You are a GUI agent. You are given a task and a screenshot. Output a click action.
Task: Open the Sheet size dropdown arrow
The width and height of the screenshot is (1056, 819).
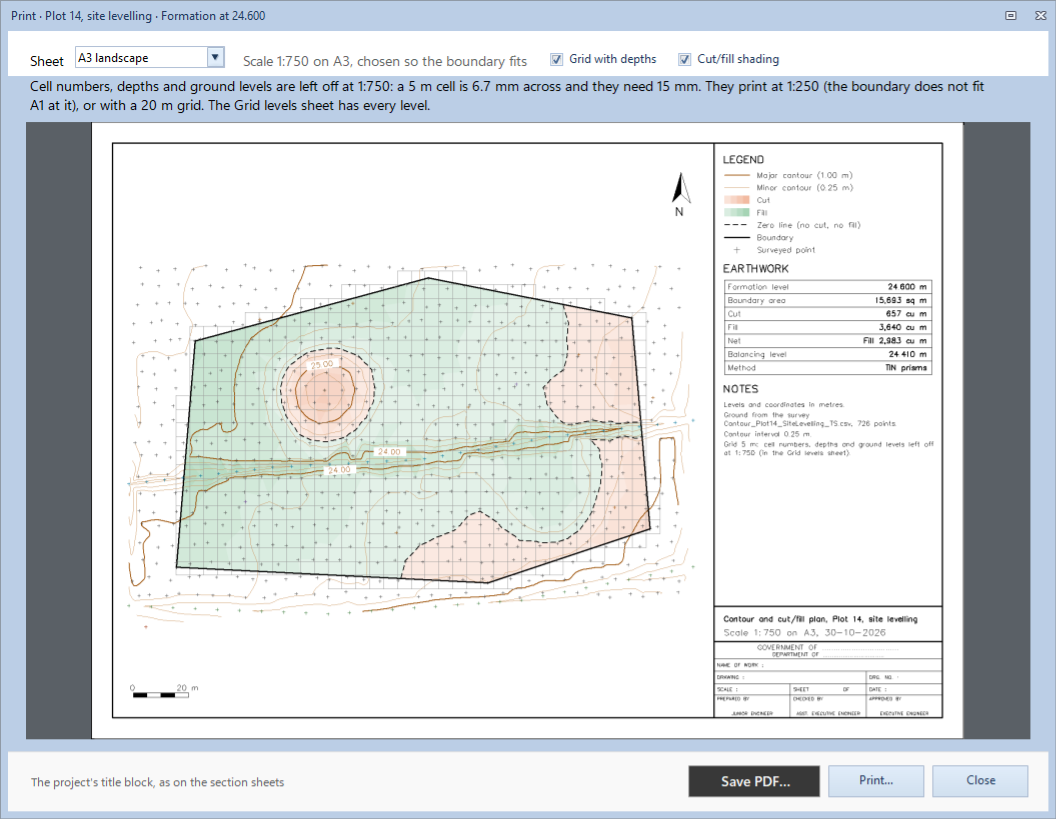215,57
